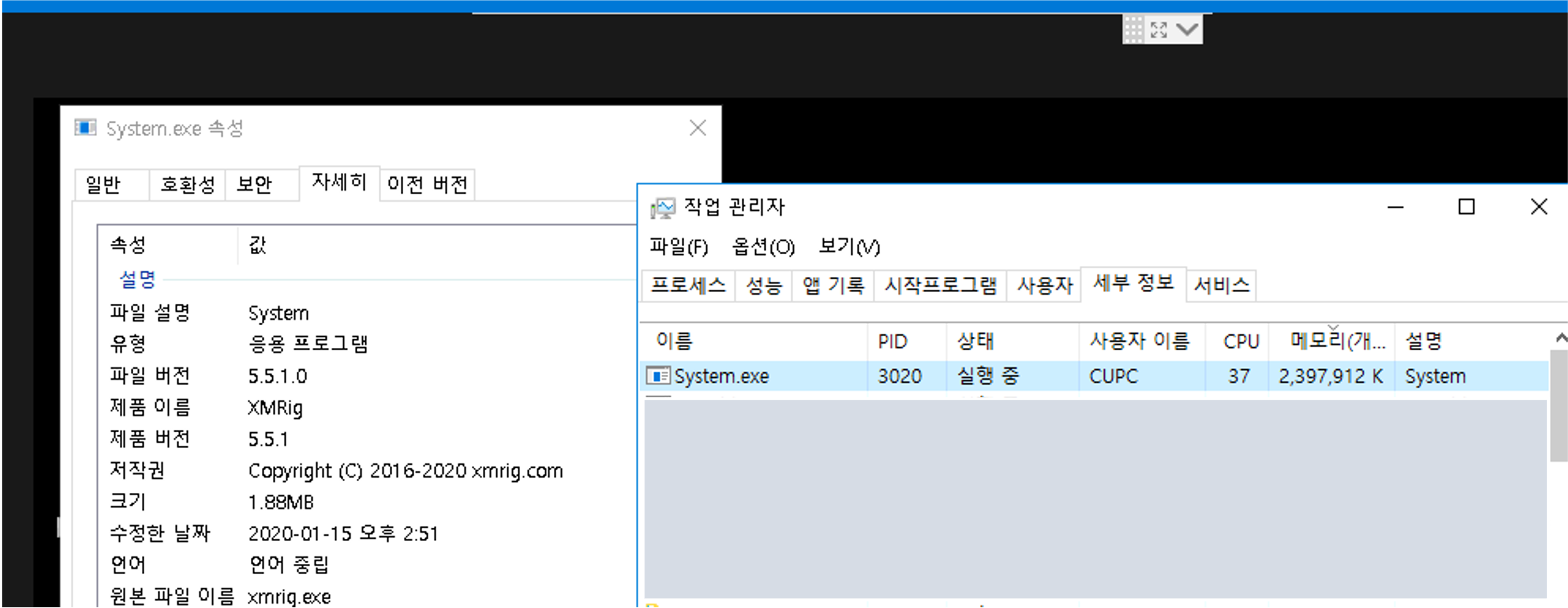Select the 수정한 날짜 2020-01-15 value

tap(343, 534)
